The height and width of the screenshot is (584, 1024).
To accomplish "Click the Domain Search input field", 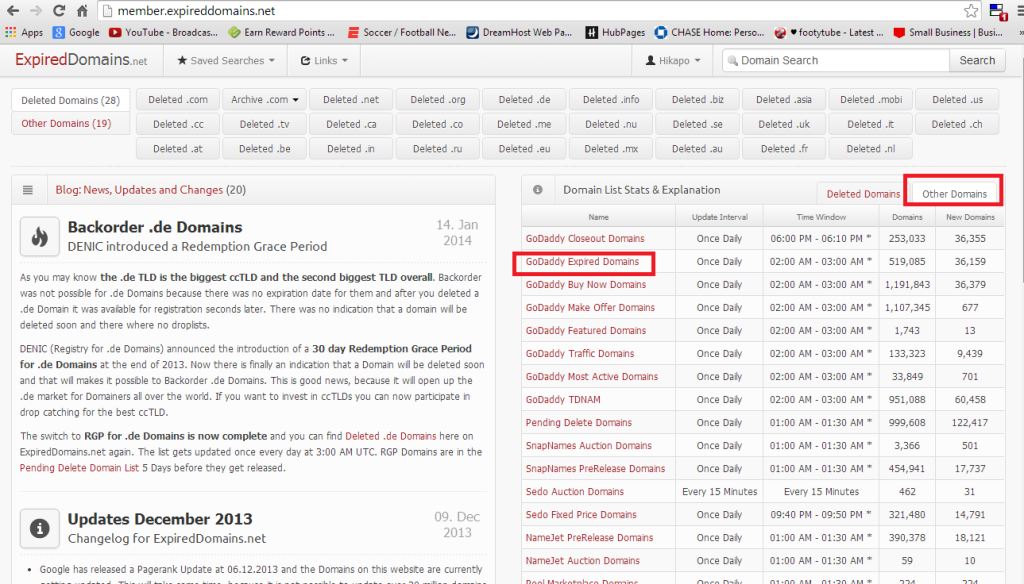I will point(836,61).
